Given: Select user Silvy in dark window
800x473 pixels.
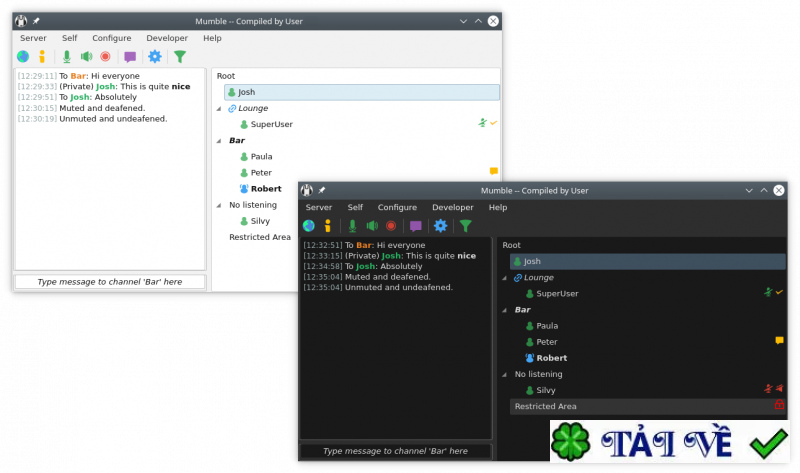Looking at the screenshot, I should (545, 390).
